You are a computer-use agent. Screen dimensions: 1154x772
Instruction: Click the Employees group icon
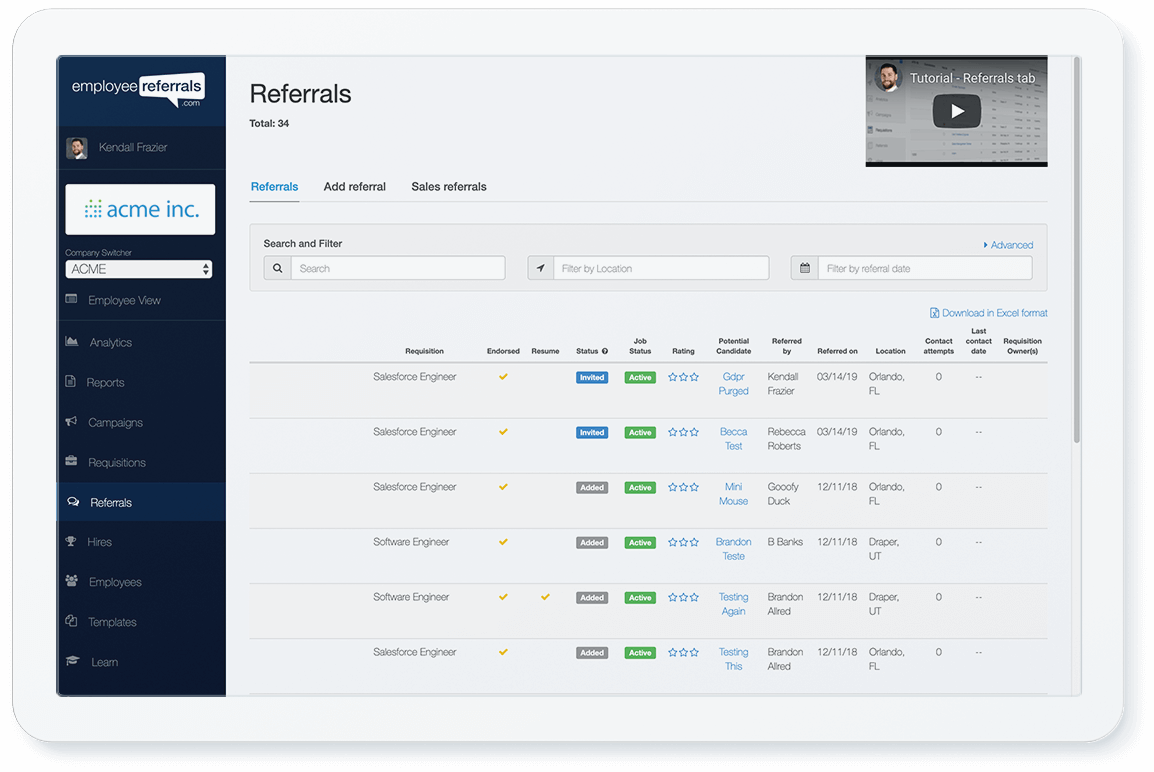point(72,581)
